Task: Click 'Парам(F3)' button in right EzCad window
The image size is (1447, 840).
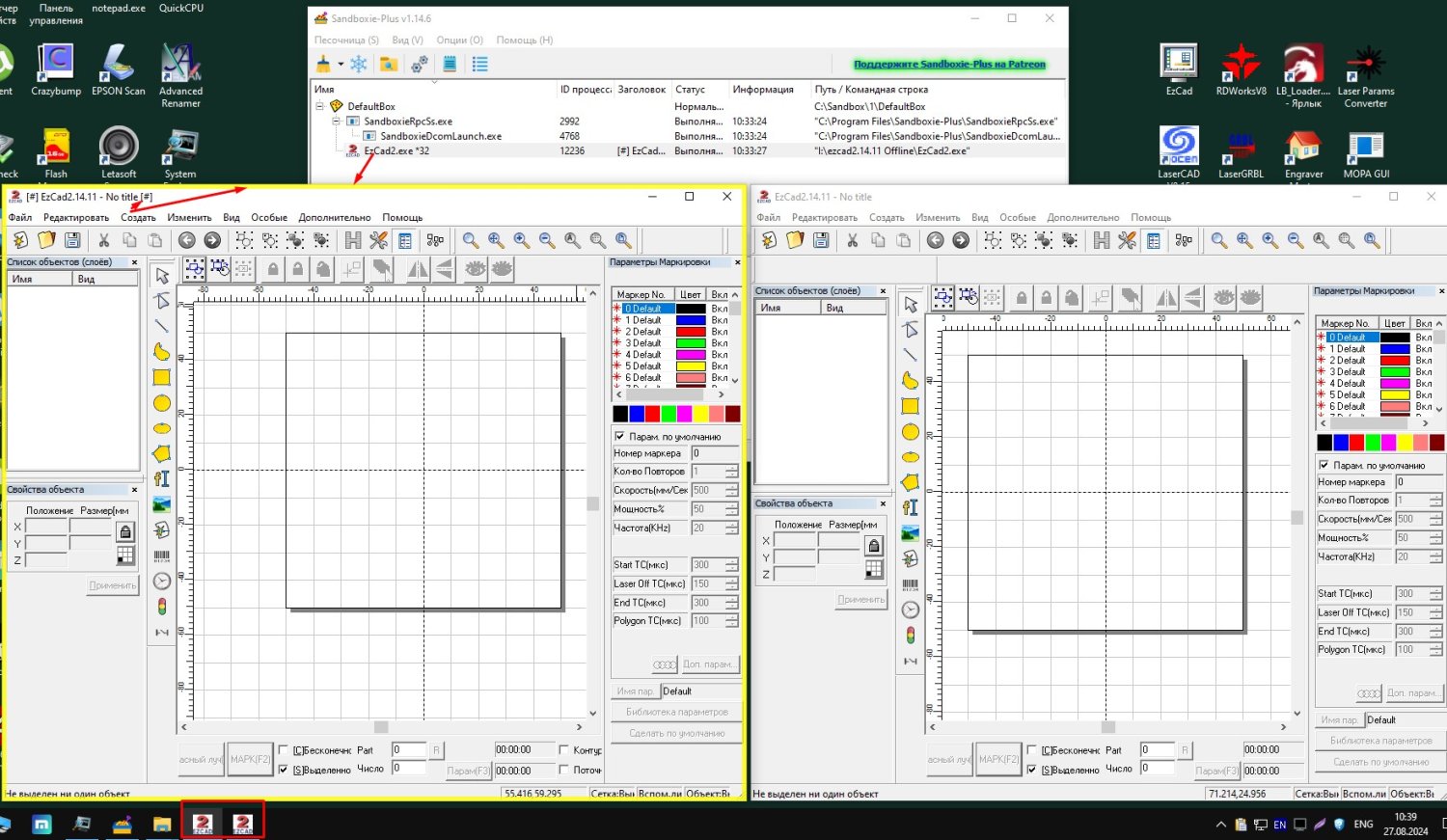Action: click(x=1216, y=771)
